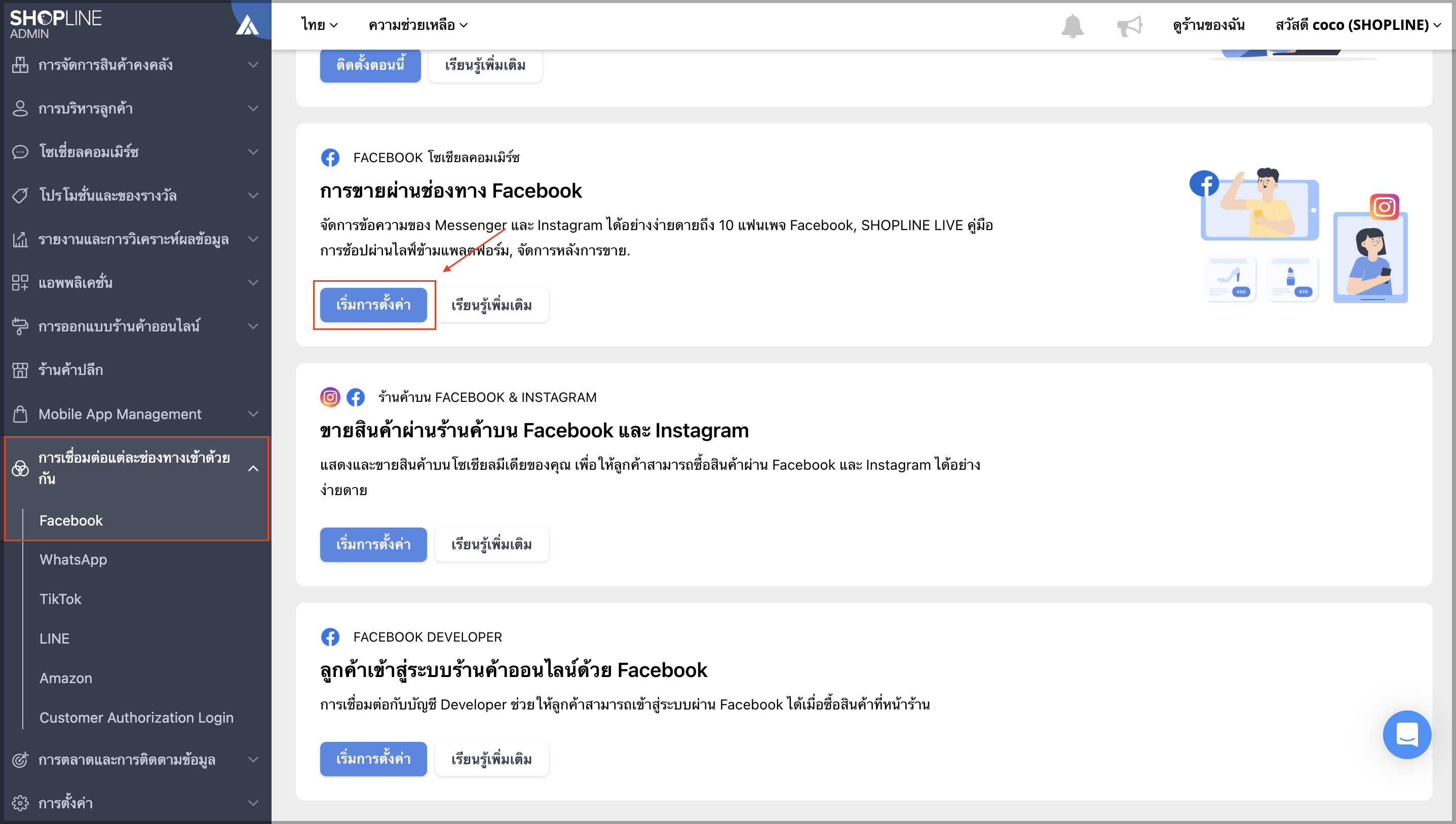This screenshot has width=1456, height=824.
Task: Open the ไทย language dropdown
Action: click(319, 25)
